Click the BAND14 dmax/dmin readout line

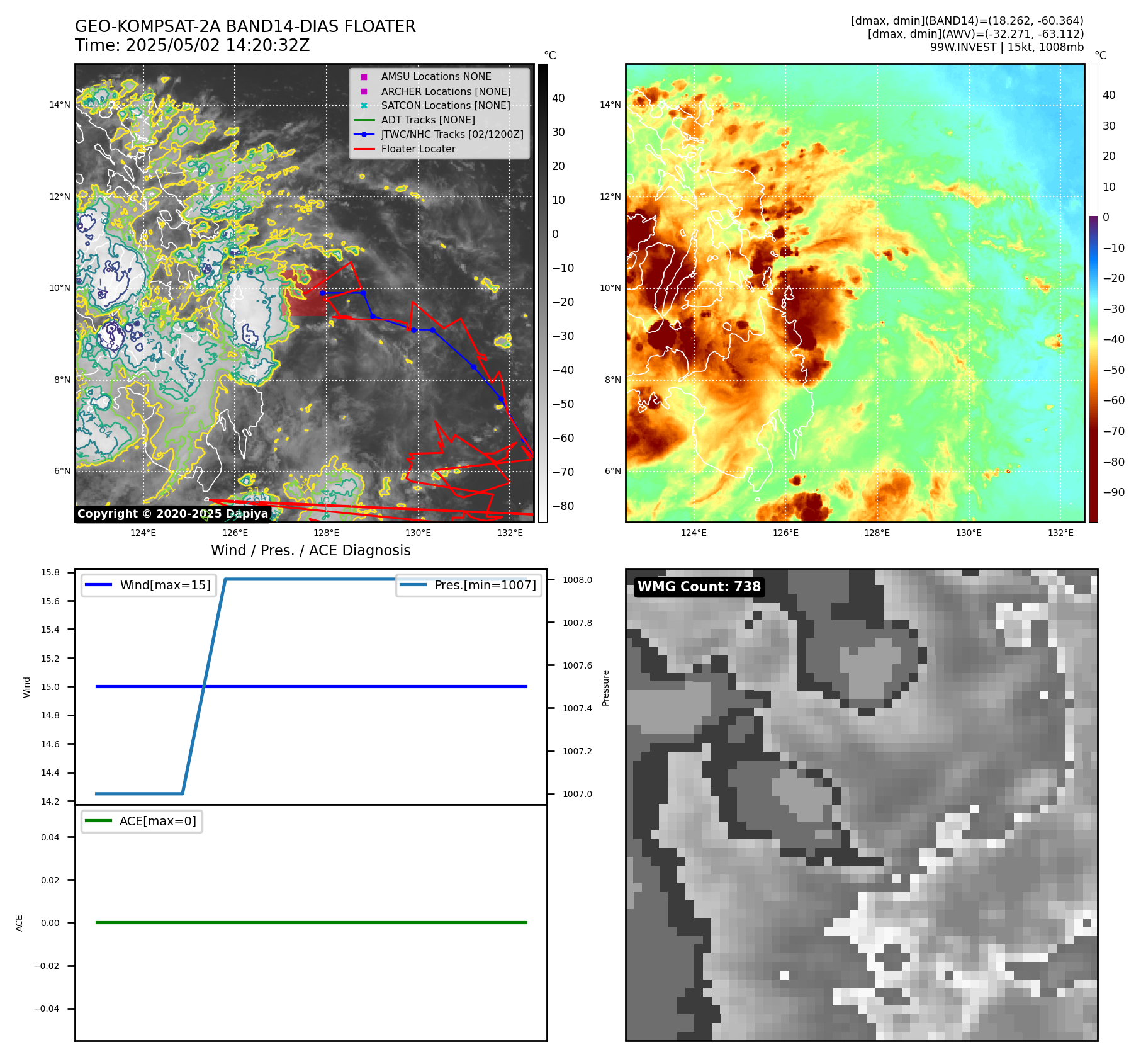coord(967,21)
